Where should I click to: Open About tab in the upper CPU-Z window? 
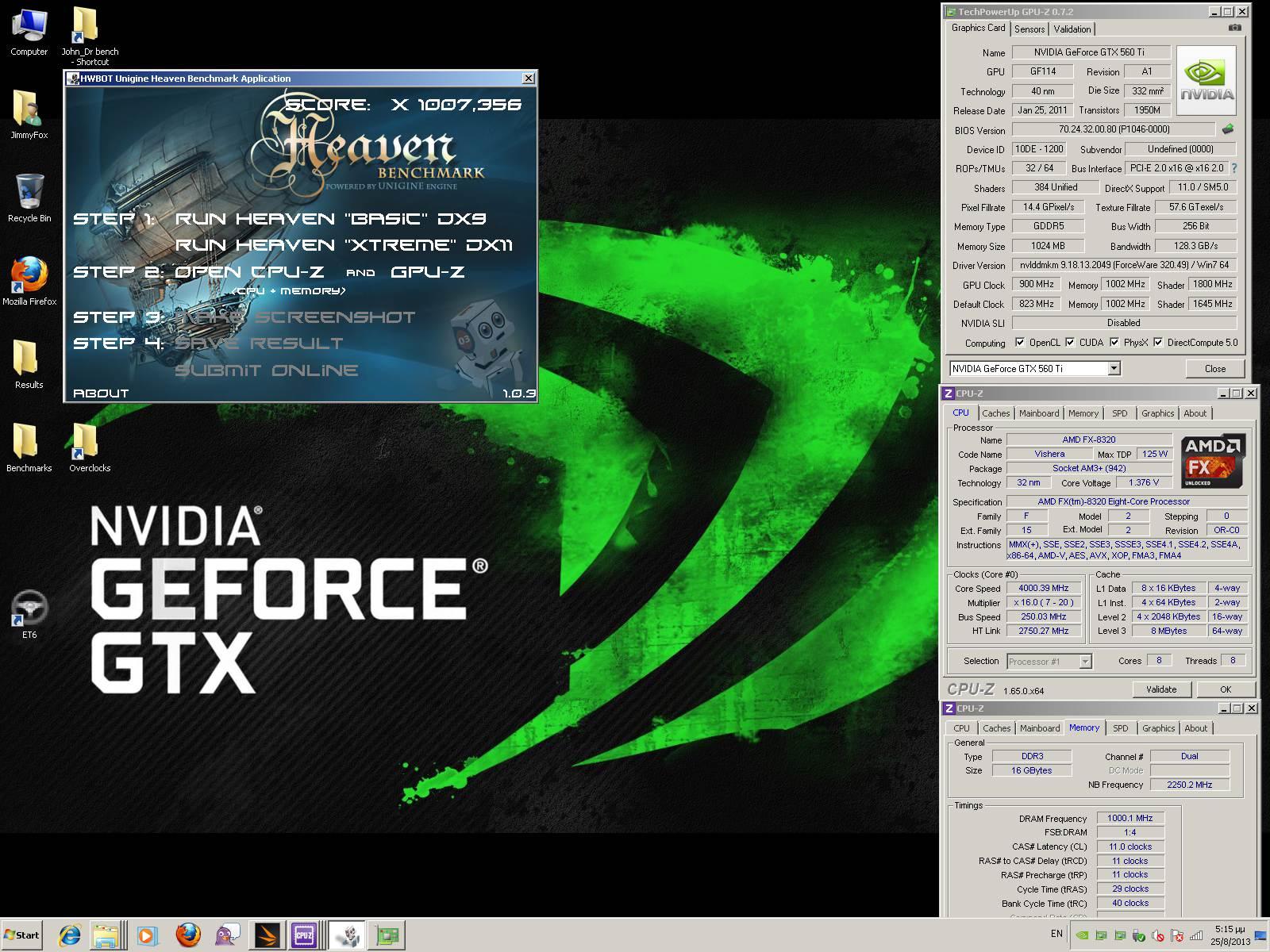click(x=1195, y=413)
